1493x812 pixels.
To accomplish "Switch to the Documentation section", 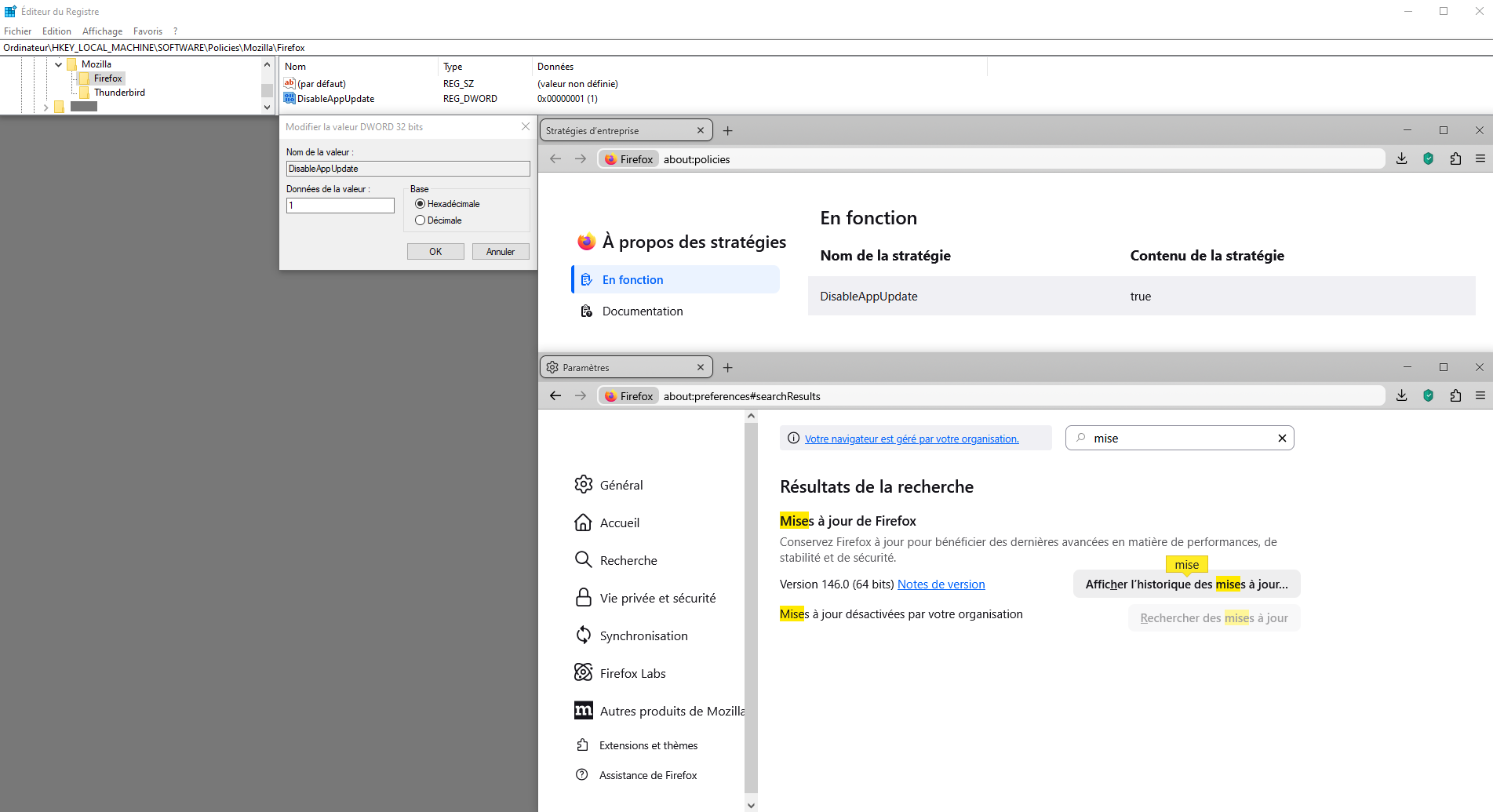I will [642, 311].
